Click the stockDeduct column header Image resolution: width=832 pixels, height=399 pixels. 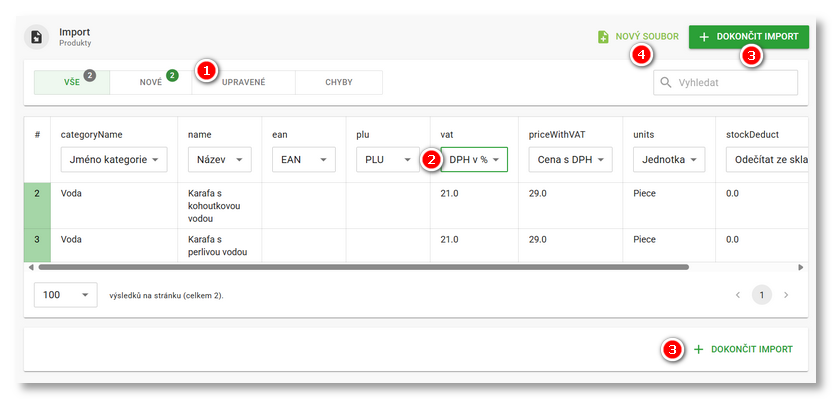point(752,135)
